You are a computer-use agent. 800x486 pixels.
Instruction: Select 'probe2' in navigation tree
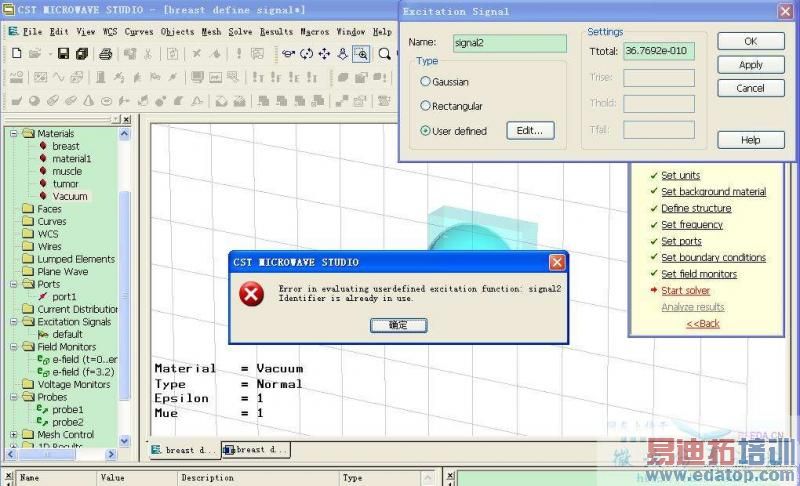coord(67,422)
